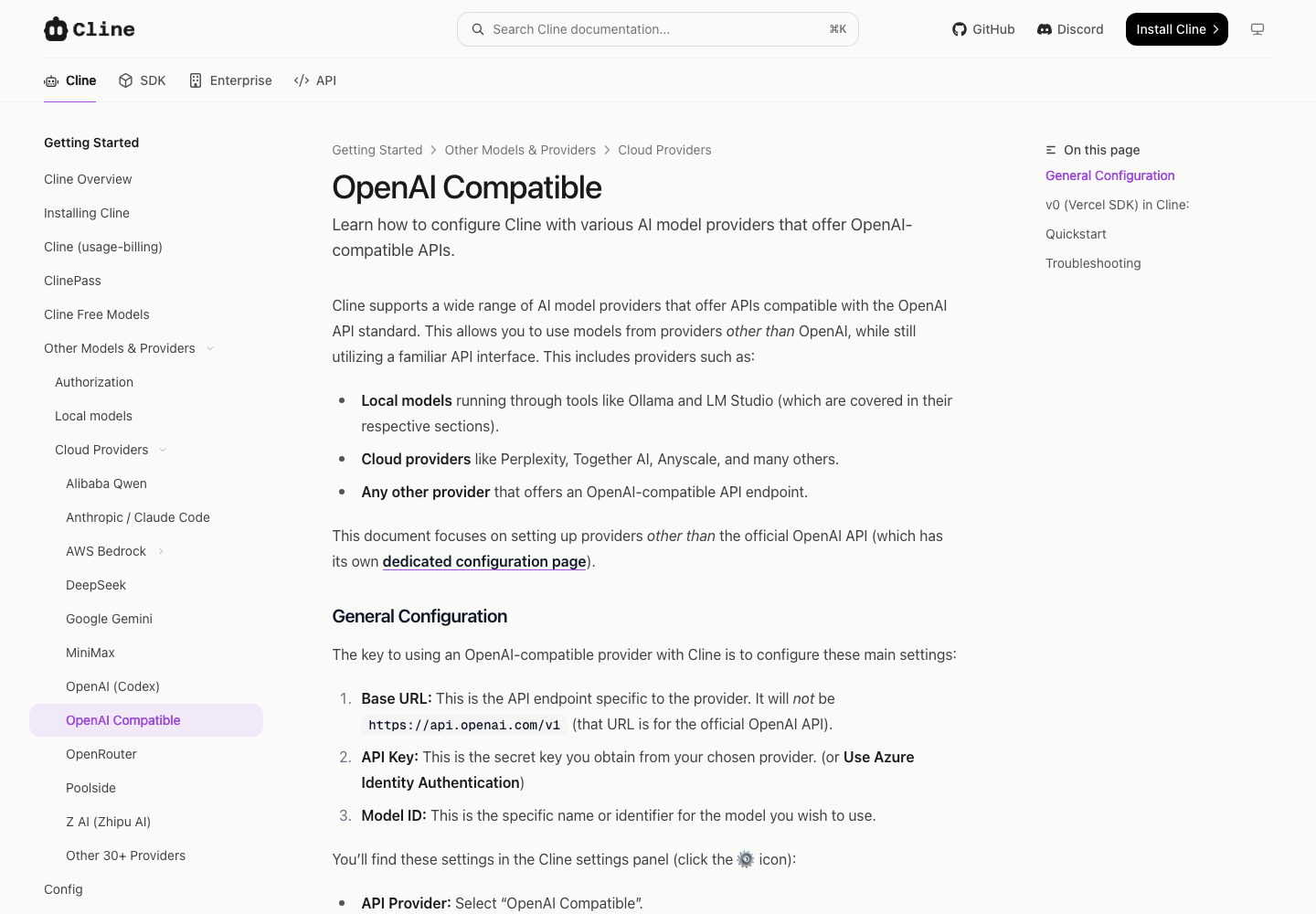
Task: Focus the Search Cline documentation field
Action: 658,29
